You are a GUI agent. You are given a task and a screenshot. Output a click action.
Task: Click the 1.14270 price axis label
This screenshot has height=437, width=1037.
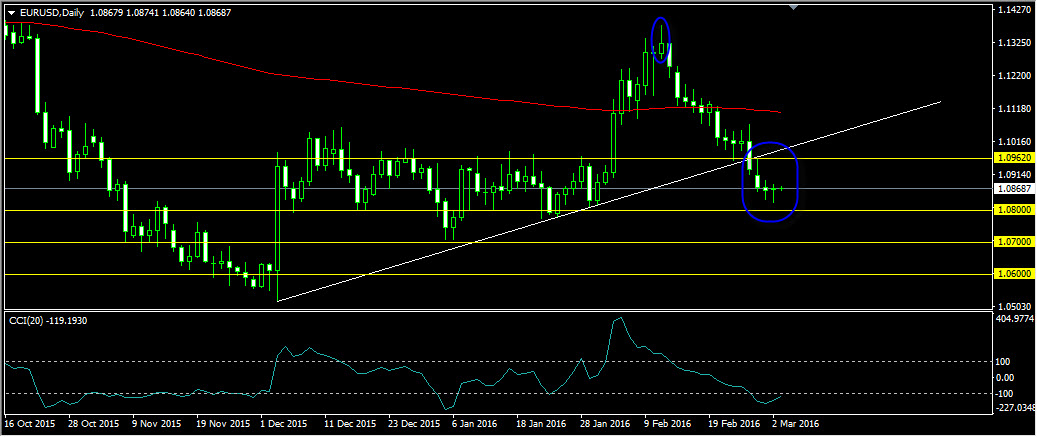pos(1013,11)
